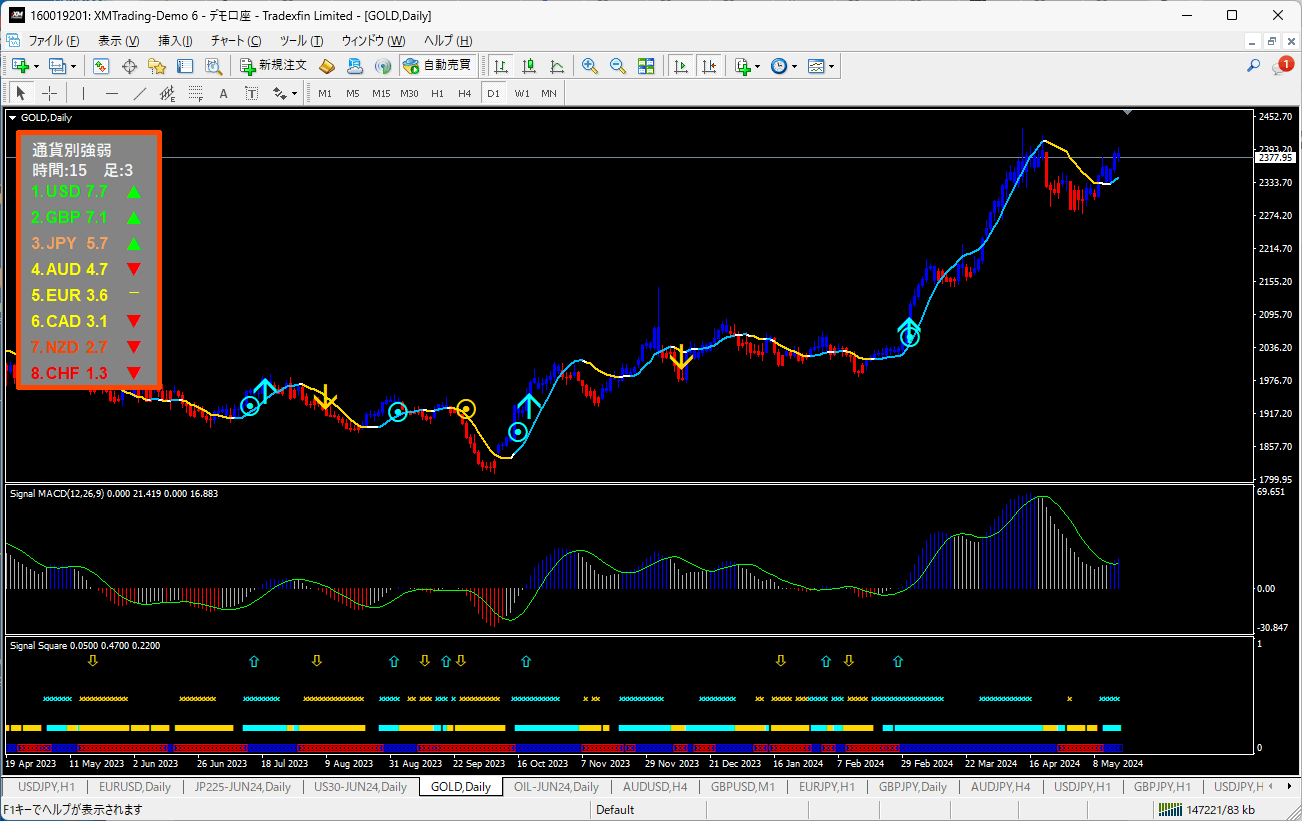Image resolution: width=1302 pixels, height=821 pixels.
Task: Open the ヘルプ menu
Action: pos(448,41)
